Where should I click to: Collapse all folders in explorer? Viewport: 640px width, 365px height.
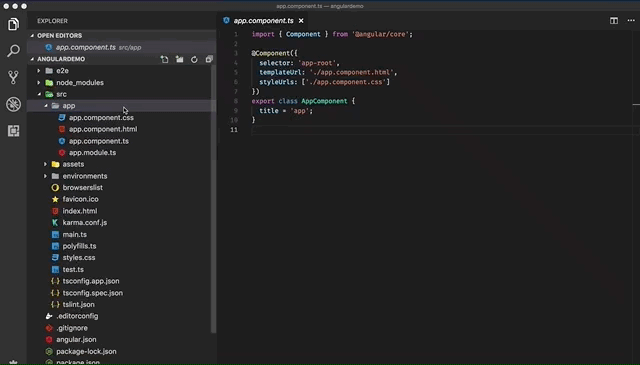tap(209, 59)
